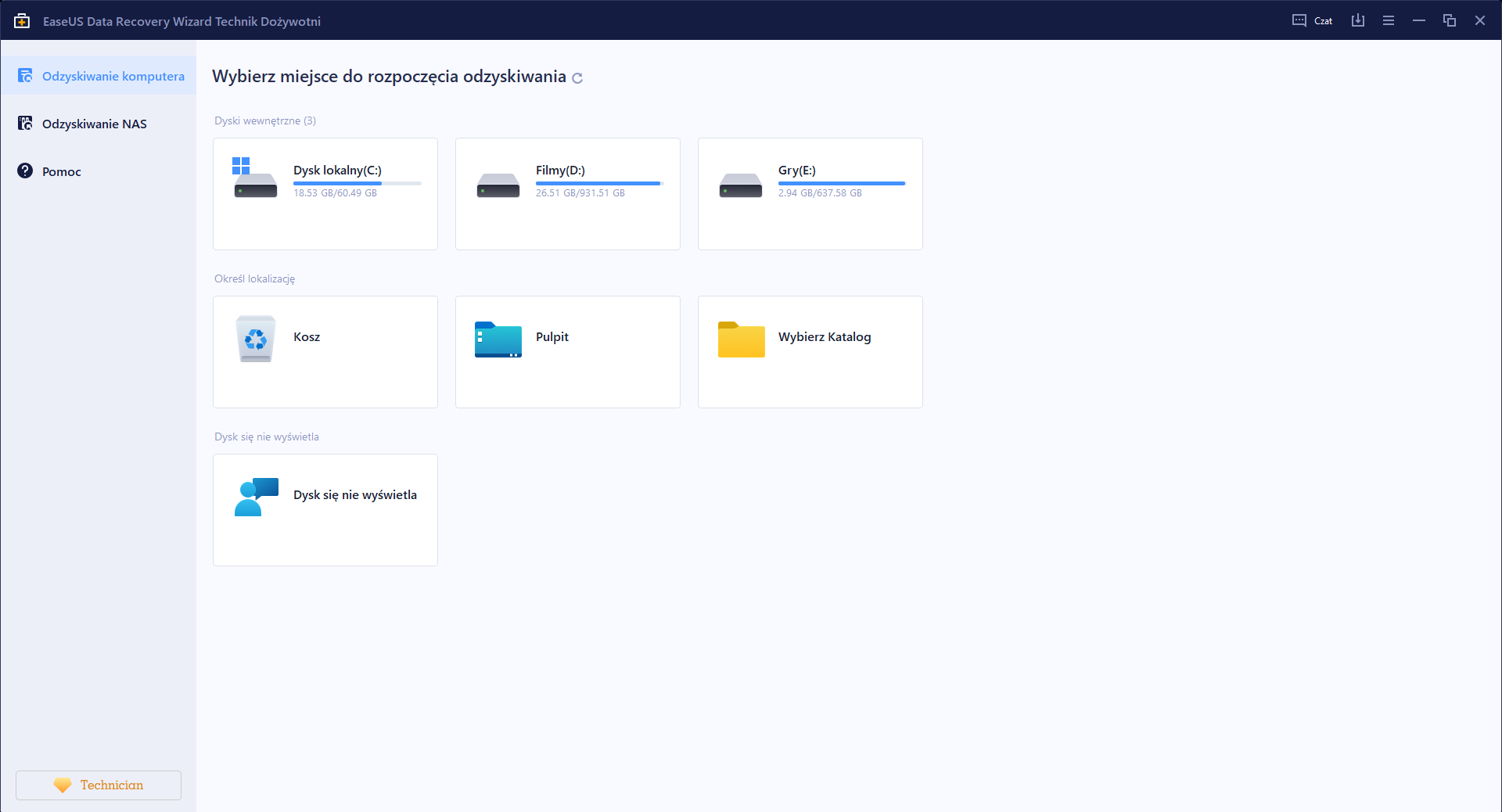Click the Pomoc question mark icon

pos(25,171)
